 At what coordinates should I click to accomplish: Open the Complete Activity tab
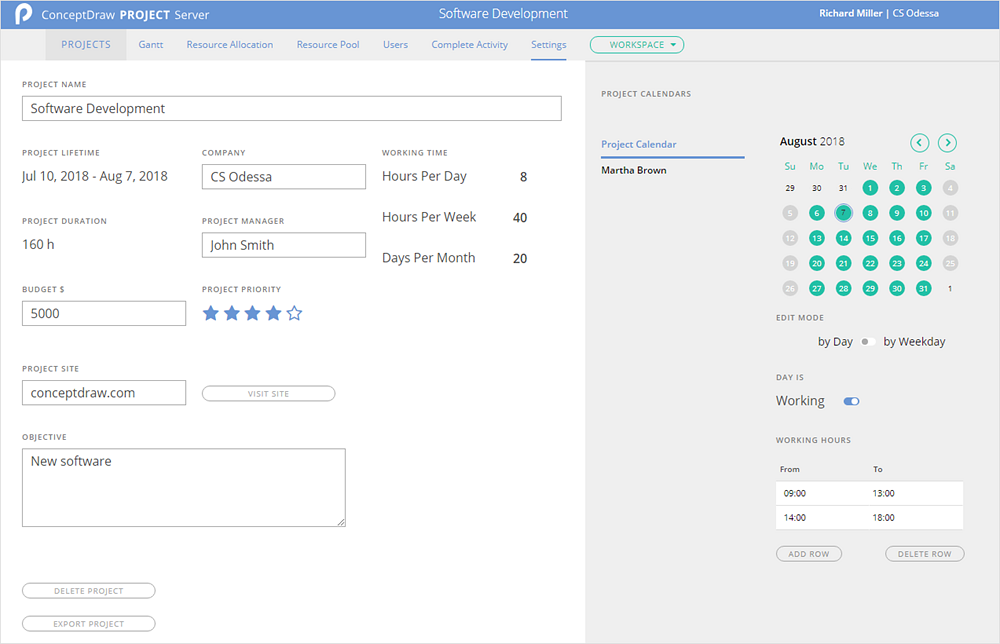(x=469, y=45)
